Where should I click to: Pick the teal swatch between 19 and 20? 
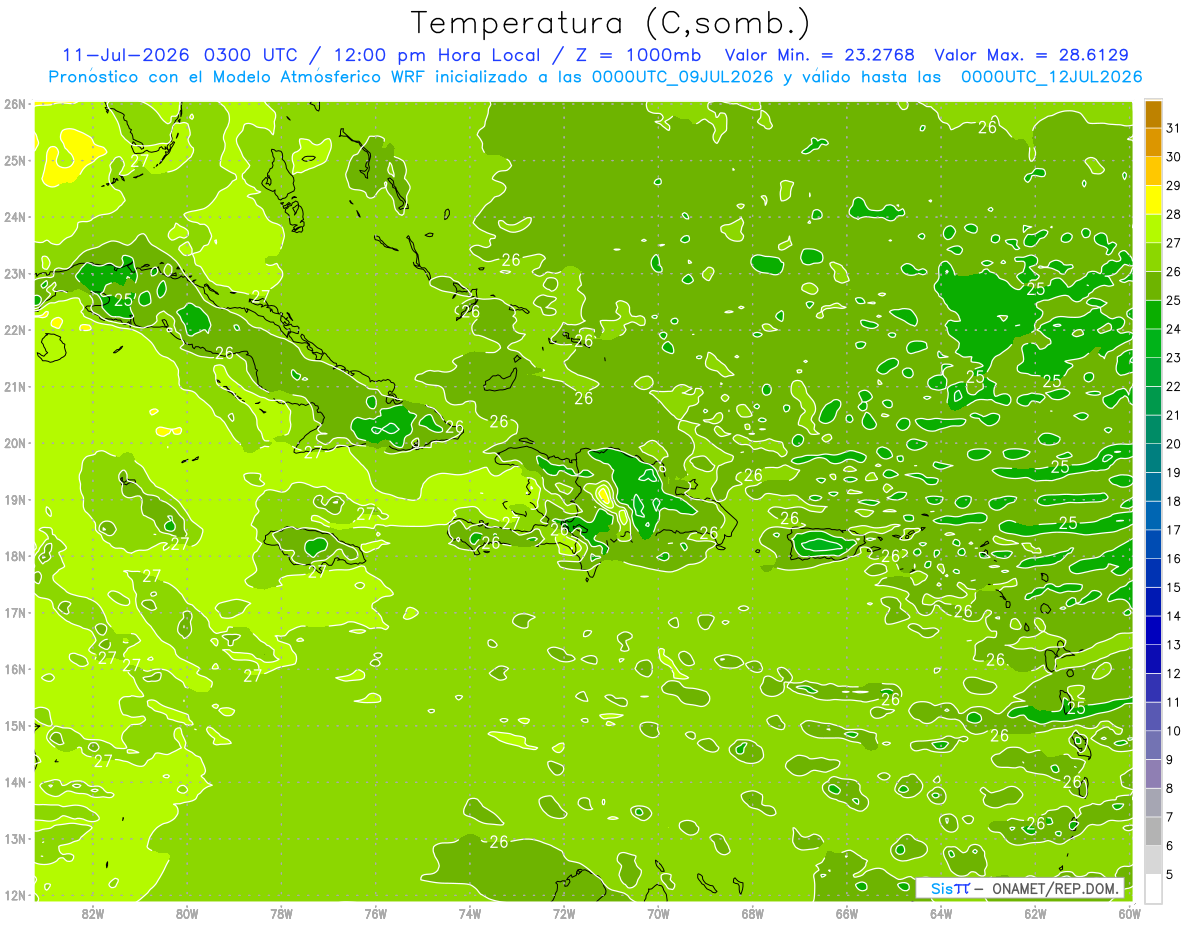(x=1153, y=458)
